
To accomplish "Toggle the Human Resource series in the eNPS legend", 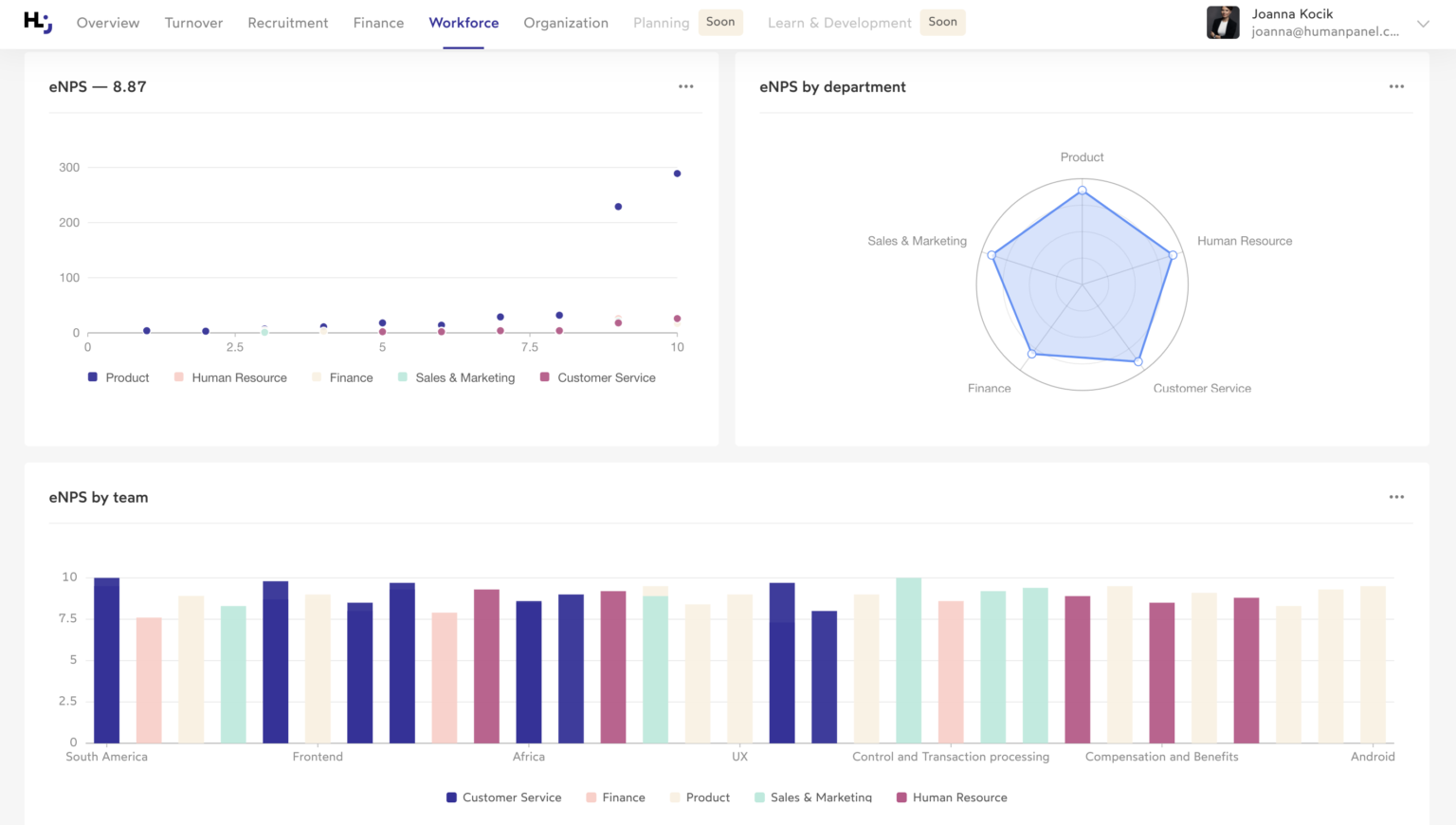I will (230, 377).
